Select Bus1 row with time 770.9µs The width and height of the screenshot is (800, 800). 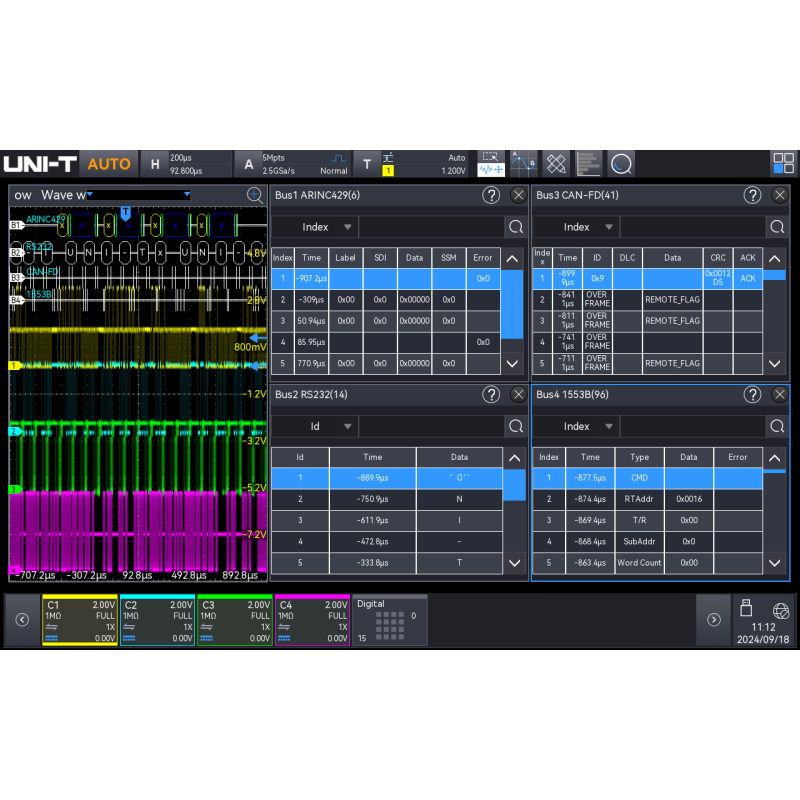point(385,363)
